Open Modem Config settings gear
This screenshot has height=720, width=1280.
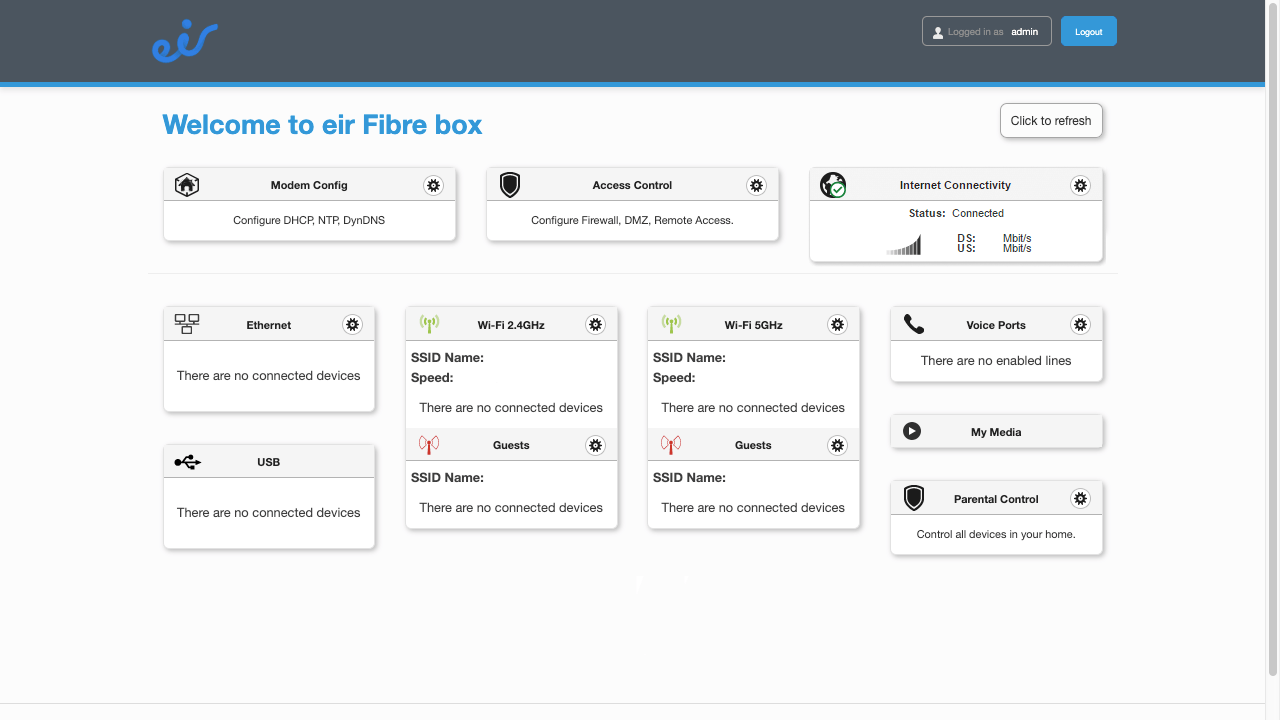433,185
